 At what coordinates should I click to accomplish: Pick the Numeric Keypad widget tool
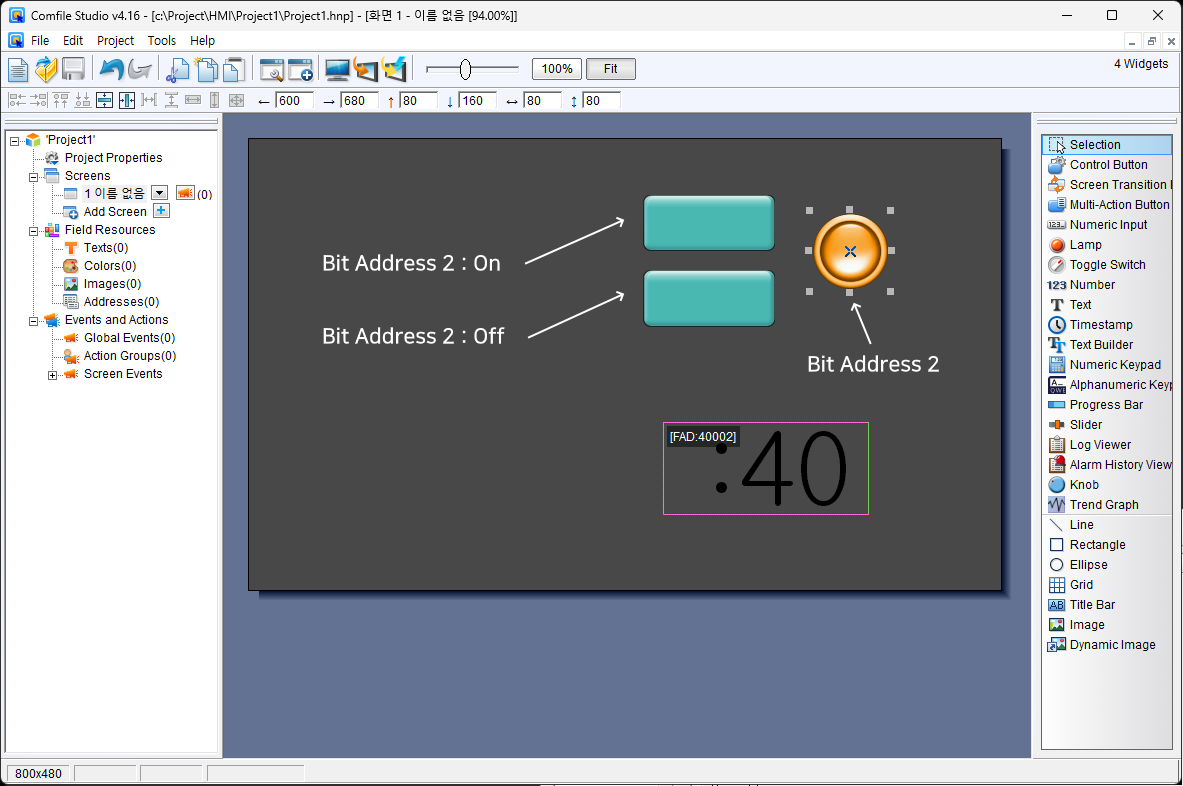1114,365
